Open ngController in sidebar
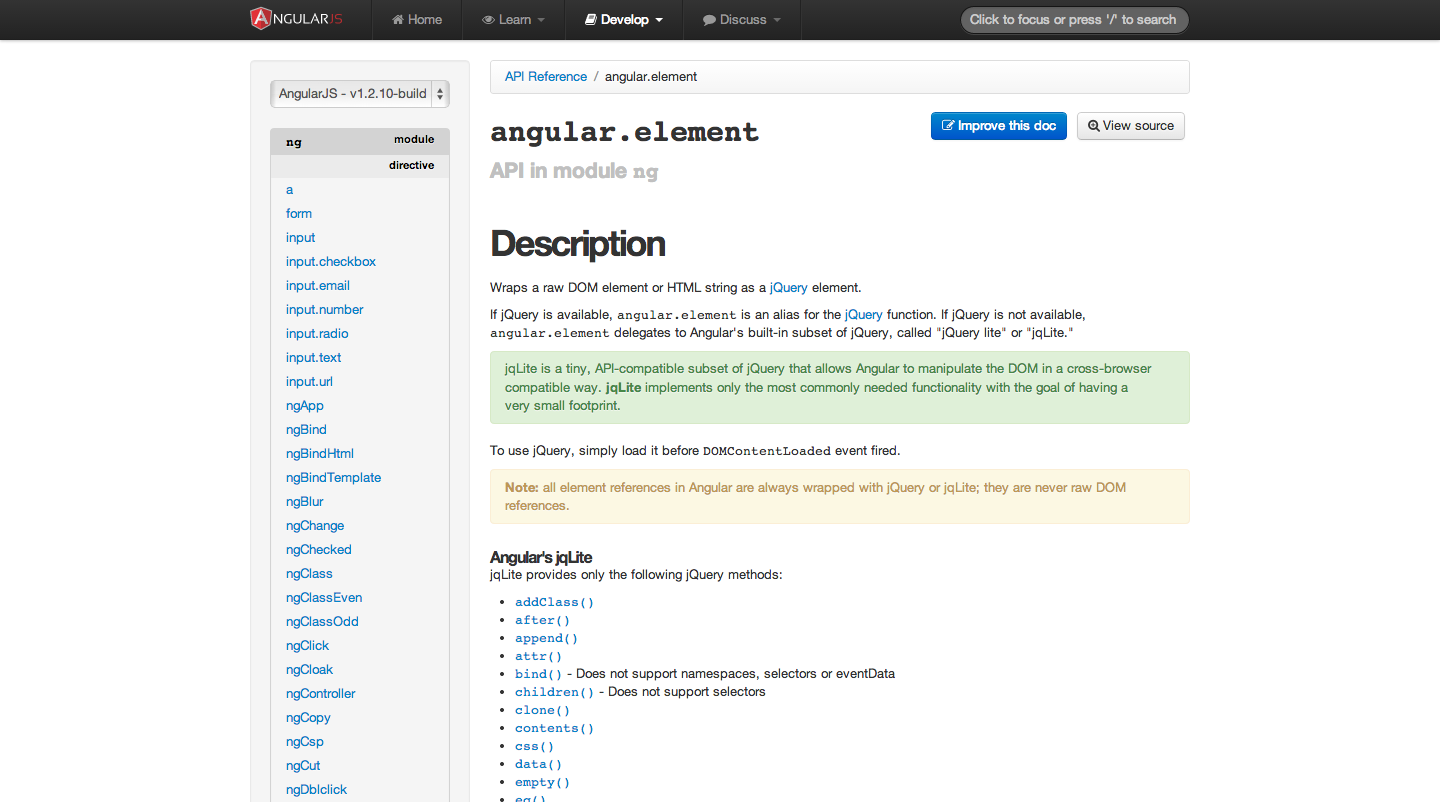Image resolution: width=1440 pixels, height=802 pixels. [x=321, y=694]
